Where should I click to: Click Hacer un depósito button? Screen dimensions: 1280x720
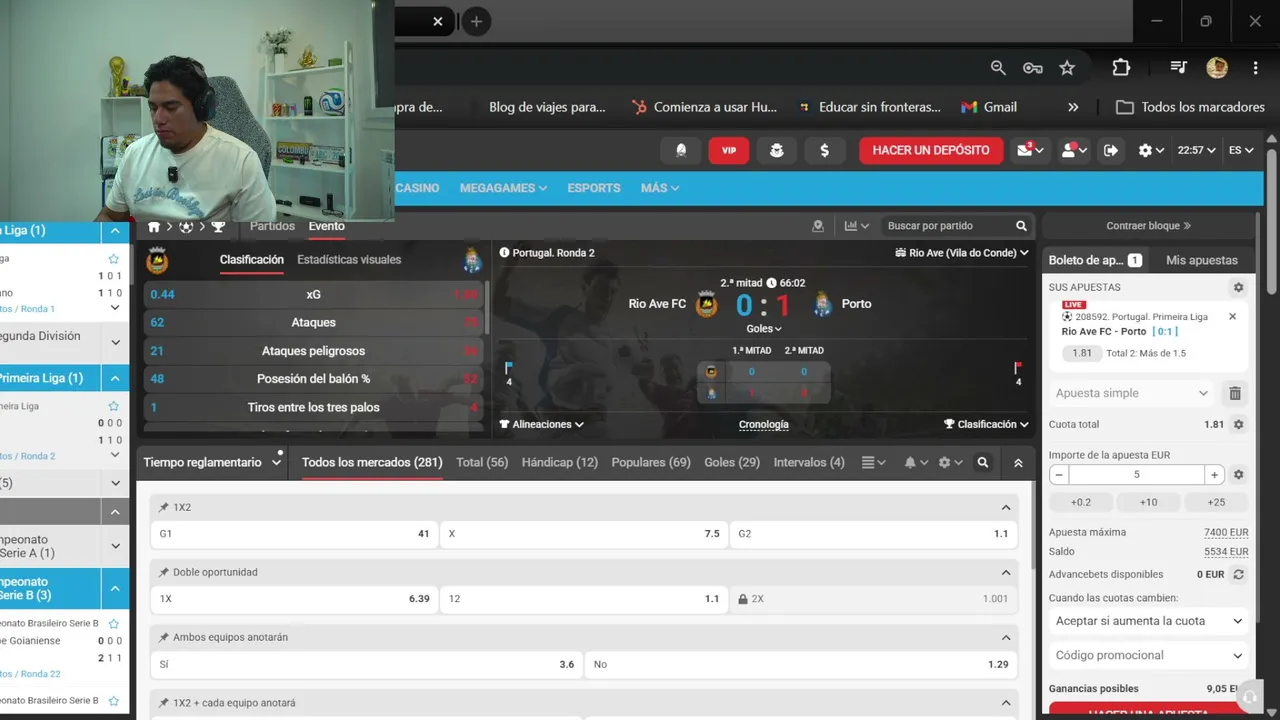pyautogui.click(x=931, y=150)
